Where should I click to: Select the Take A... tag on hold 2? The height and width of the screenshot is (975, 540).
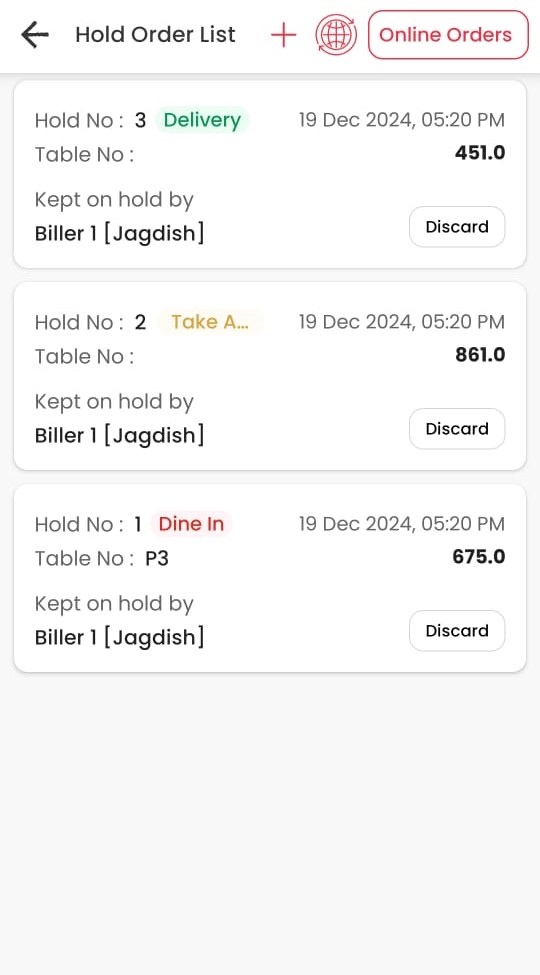tap(210, 322)
